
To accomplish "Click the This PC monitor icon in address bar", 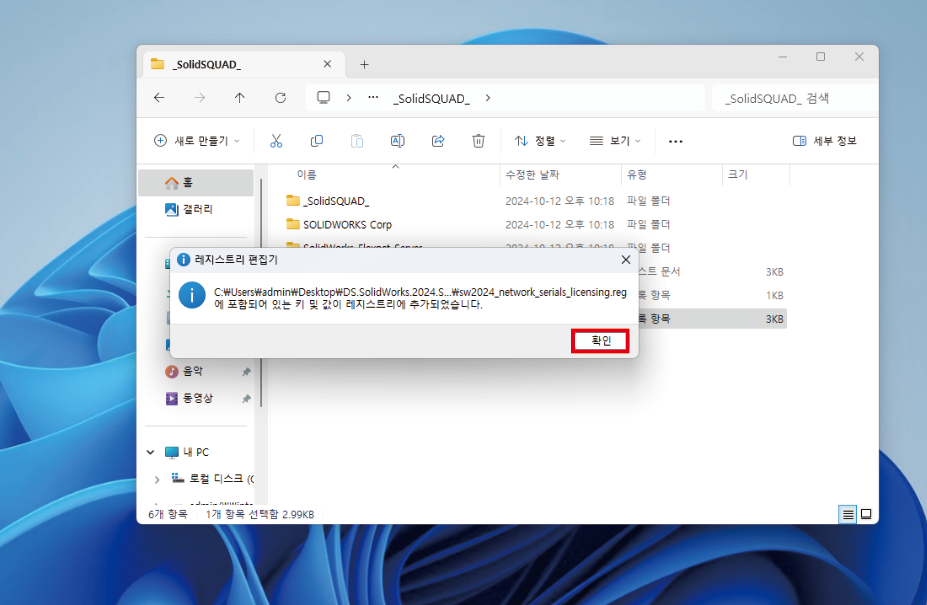I will [323, 98].
